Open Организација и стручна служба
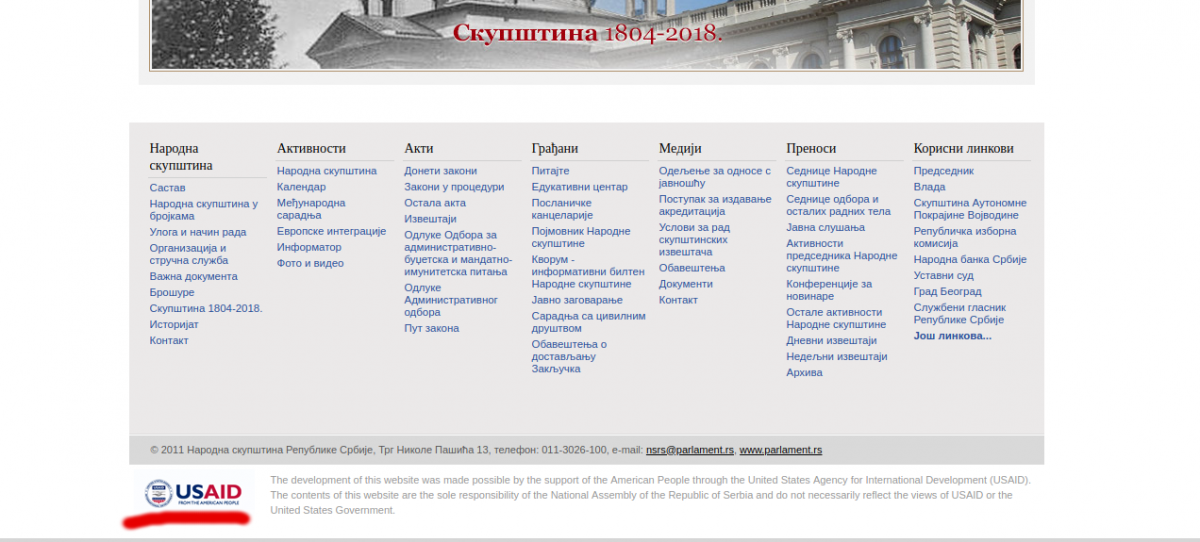1200x542 pixels. click(189, 254)
